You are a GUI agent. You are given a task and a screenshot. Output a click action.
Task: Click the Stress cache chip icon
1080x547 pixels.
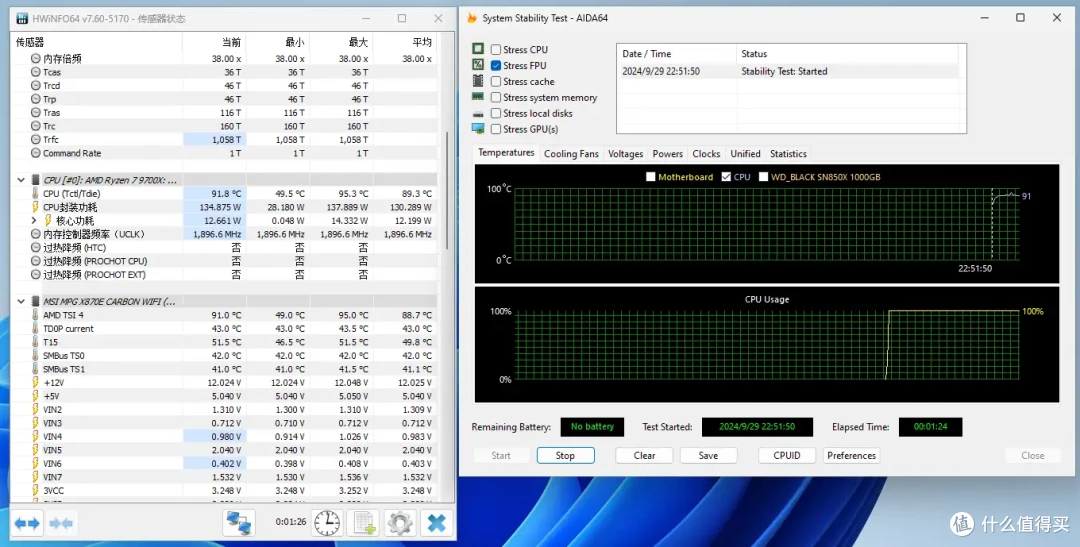point(478,81)
